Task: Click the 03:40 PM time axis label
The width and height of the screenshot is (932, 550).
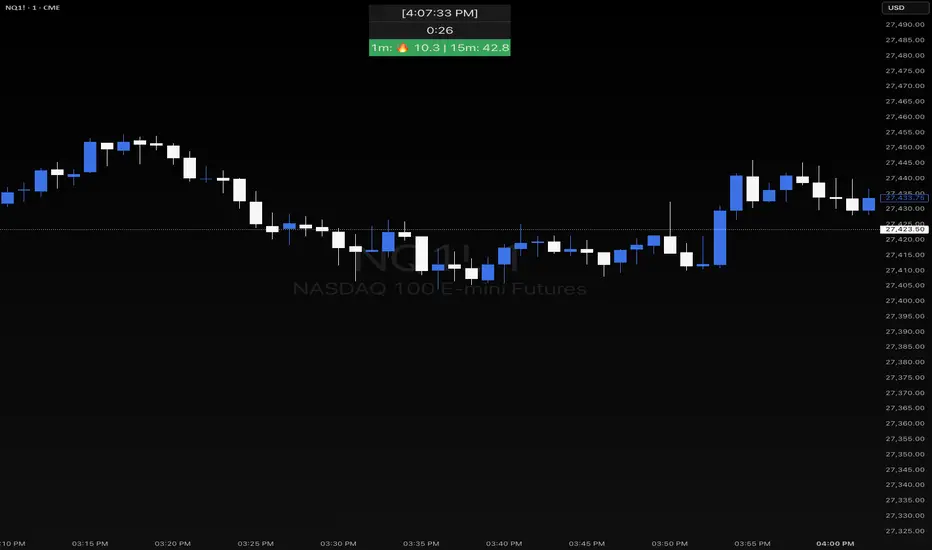Action: click(503, 543)
